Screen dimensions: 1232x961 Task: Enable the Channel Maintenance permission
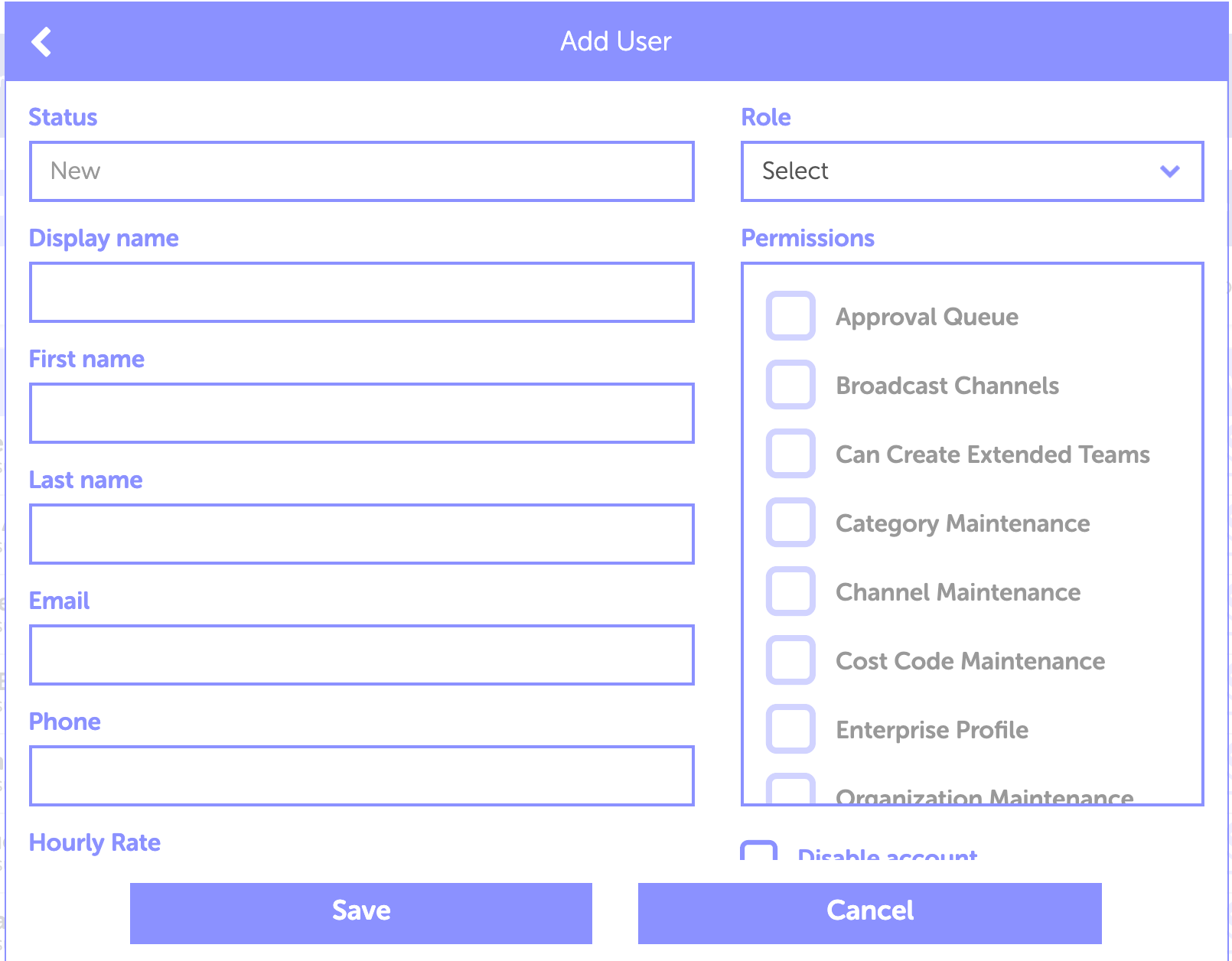click(x=790, y=591)
